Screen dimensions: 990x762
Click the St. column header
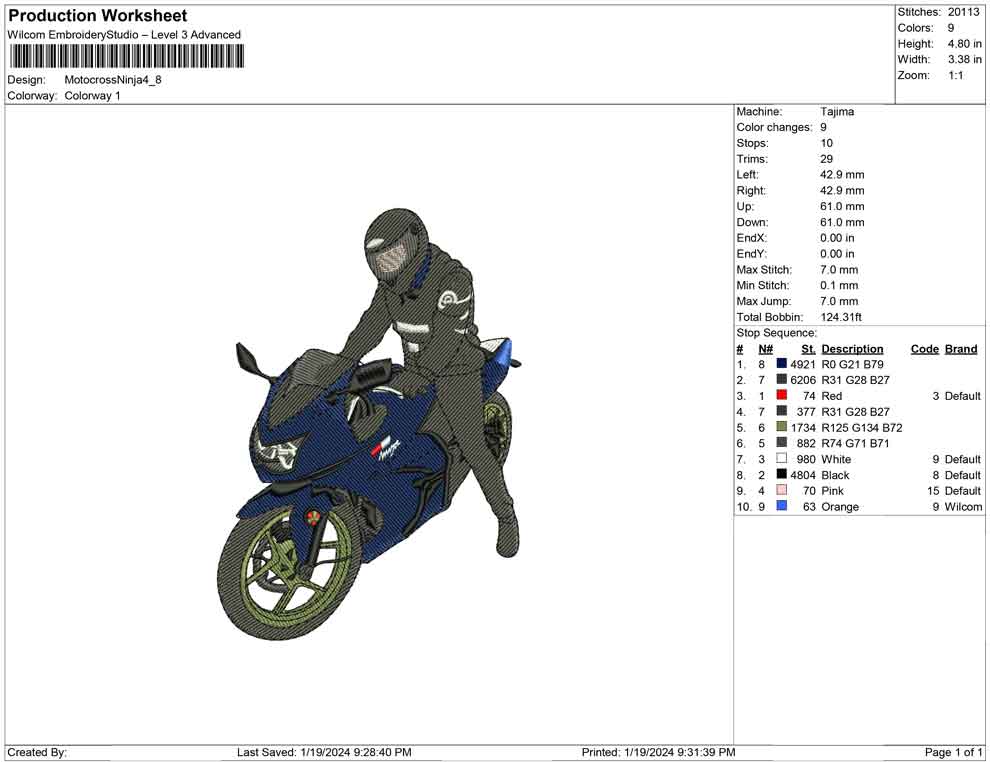click(809, 348)
